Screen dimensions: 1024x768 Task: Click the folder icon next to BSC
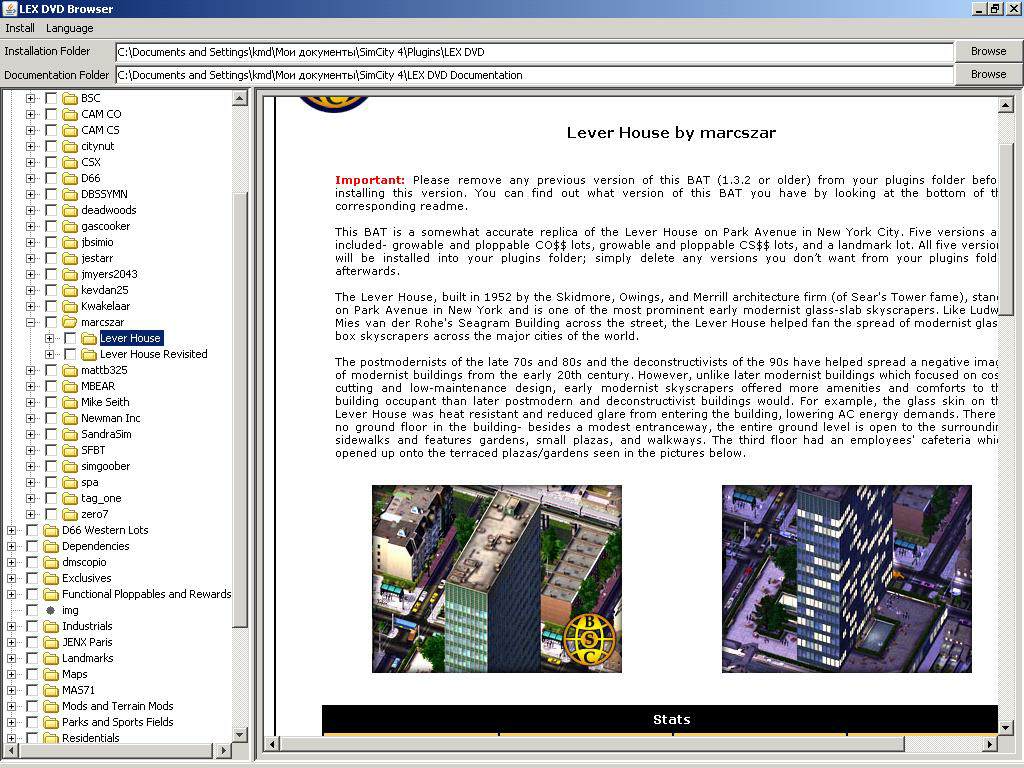70,98
